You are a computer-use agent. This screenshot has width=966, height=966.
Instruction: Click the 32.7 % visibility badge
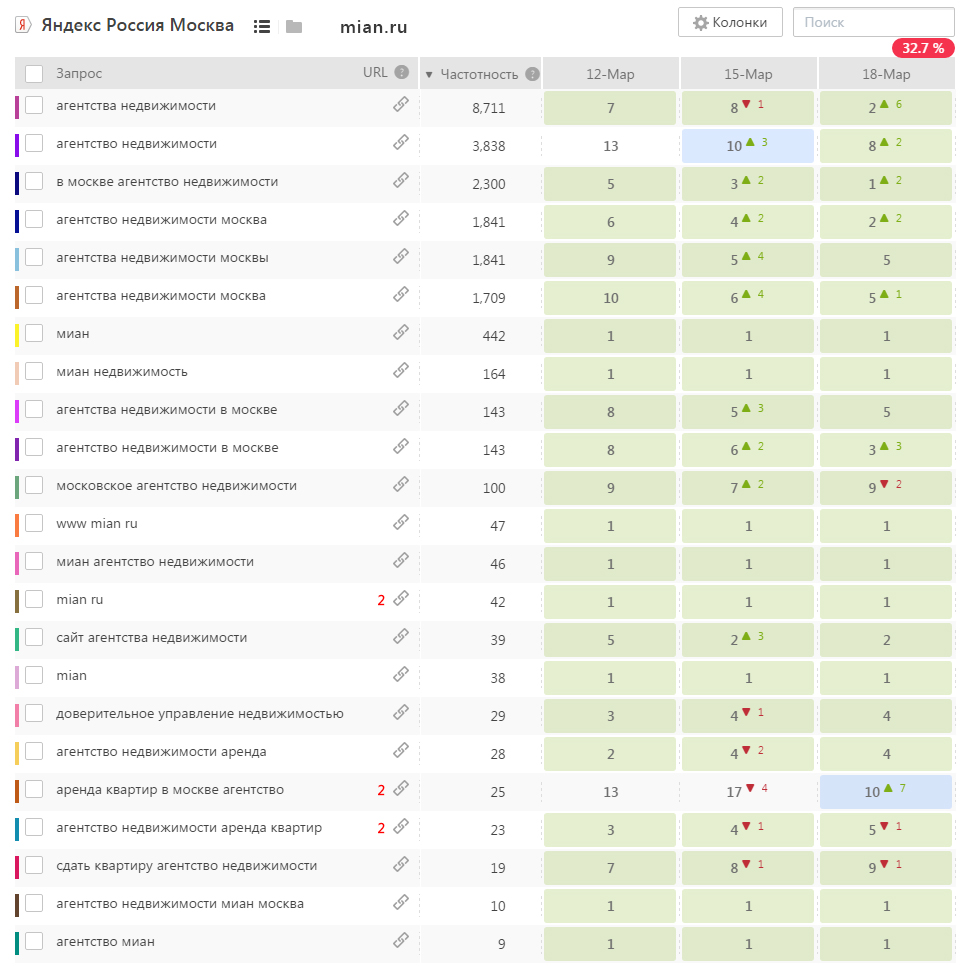point(923,48)
